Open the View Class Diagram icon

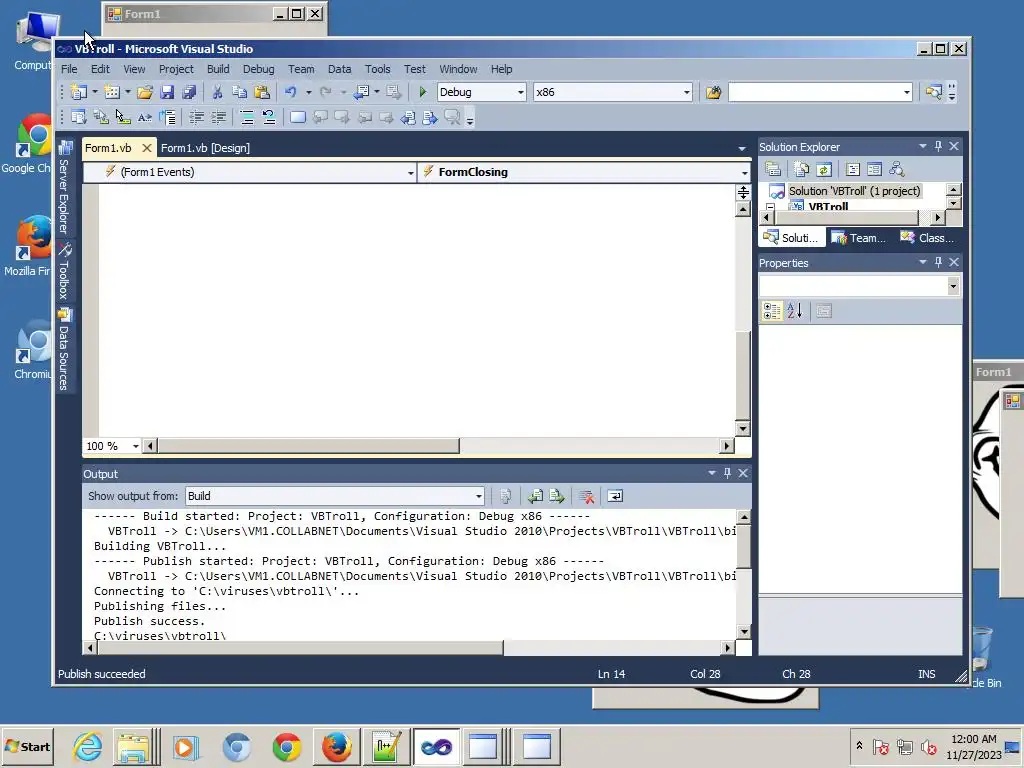897,169
